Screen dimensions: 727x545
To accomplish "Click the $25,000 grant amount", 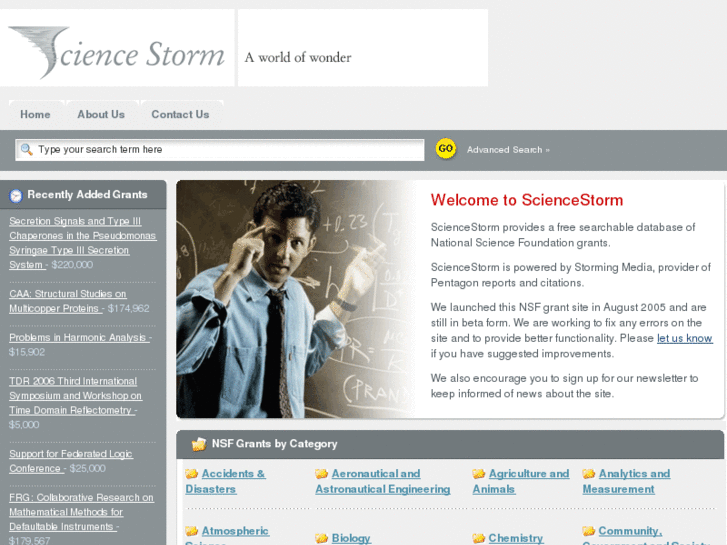I will point(87,468).
